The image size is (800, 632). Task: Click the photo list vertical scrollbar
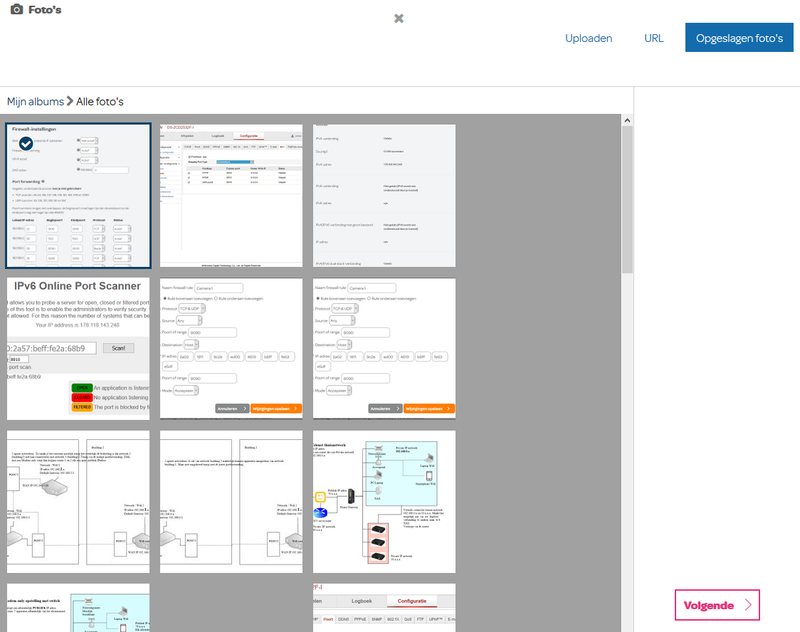[627, 199]
